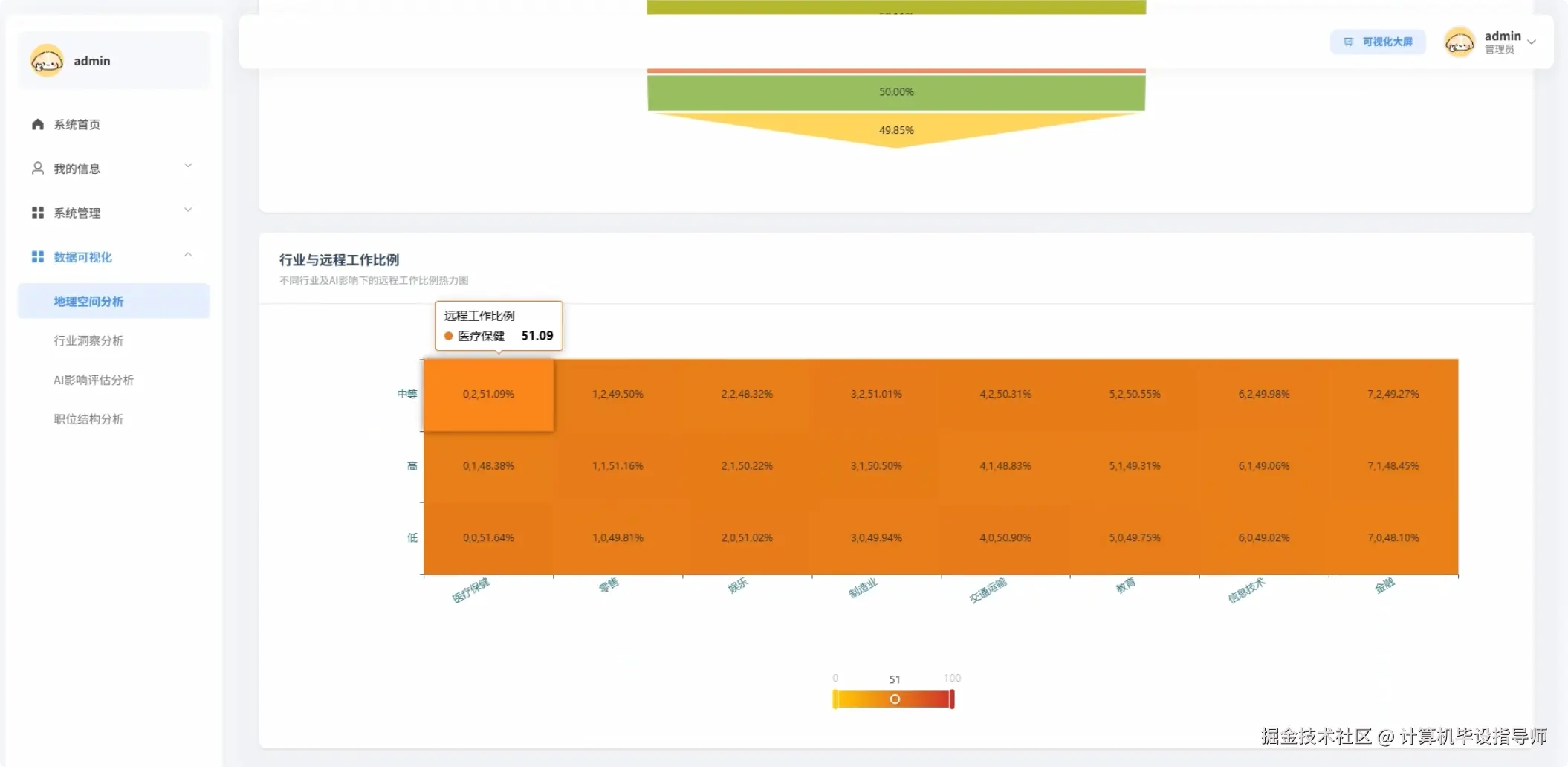Click the 制造业 axis label

pos(863,589)
